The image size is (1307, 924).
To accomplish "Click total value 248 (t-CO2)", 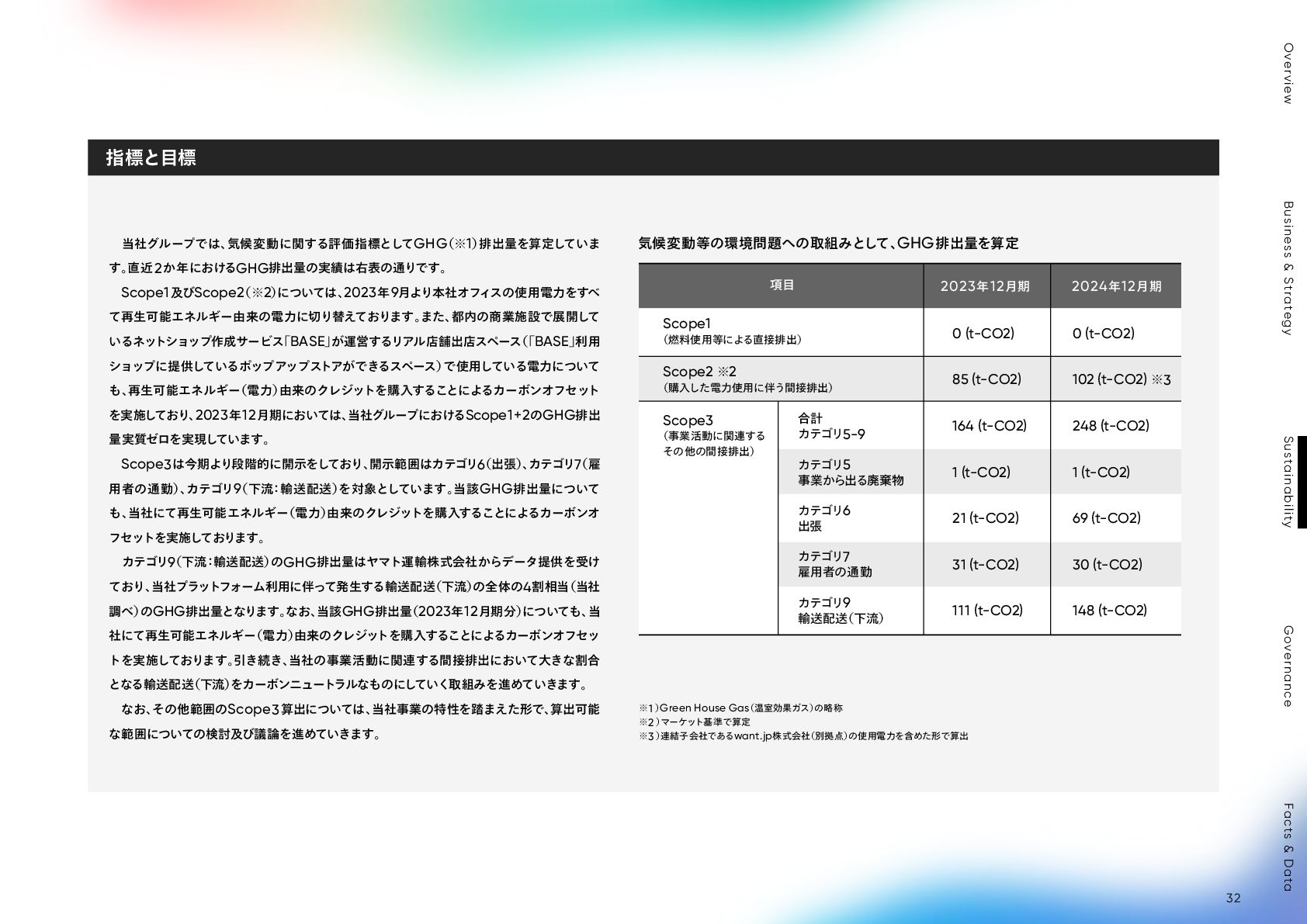I will tap(1110, 426).
